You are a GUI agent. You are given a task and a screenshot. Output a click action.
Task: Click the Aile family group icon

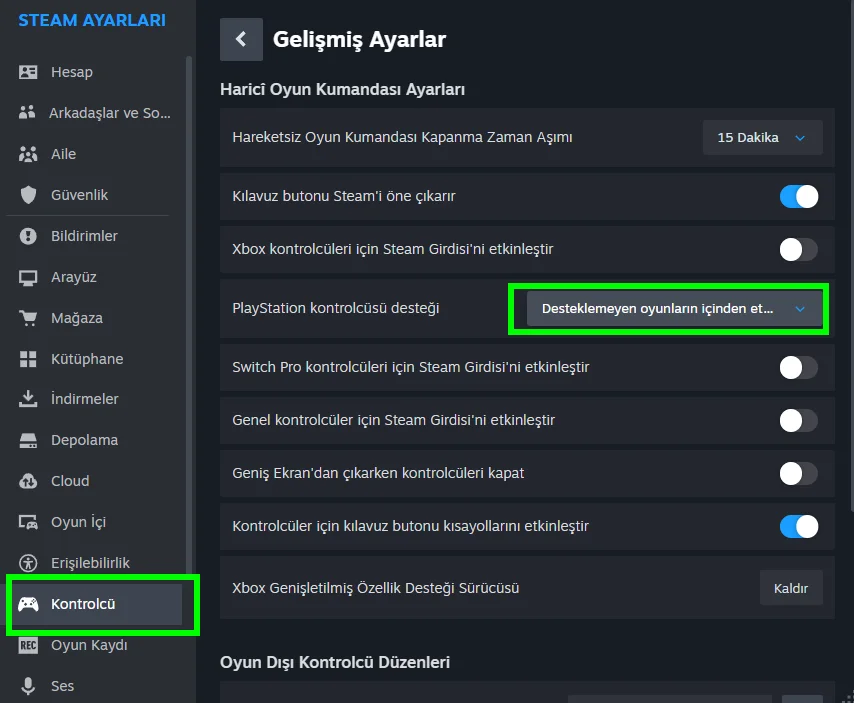coord(28,154)
